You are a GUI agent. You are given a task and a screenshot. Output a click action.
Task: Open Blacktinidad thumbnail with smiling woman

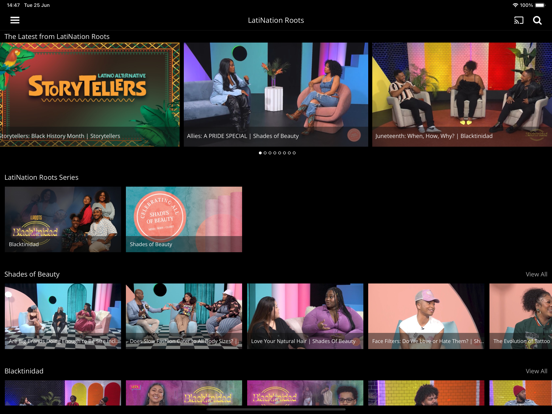tap(184, 393)
